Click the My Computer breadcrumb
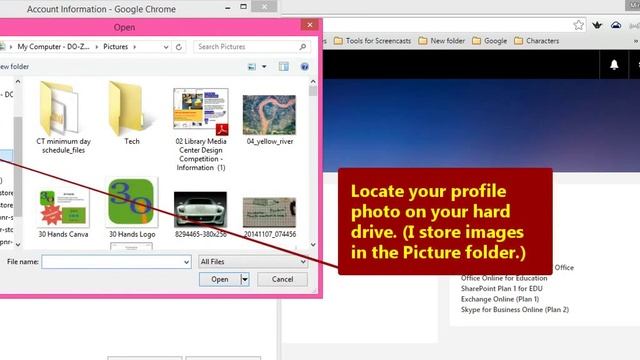 pyautogui.click(x=53, y=47)
